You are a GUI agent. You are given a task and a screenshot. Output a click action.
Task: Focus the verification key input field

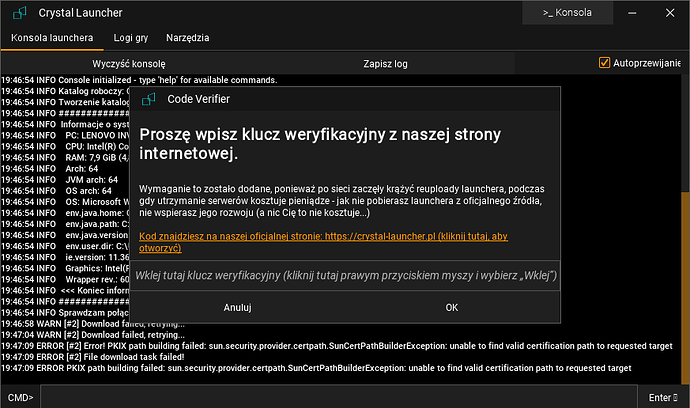pyautogui.click(x=345, y=276)
